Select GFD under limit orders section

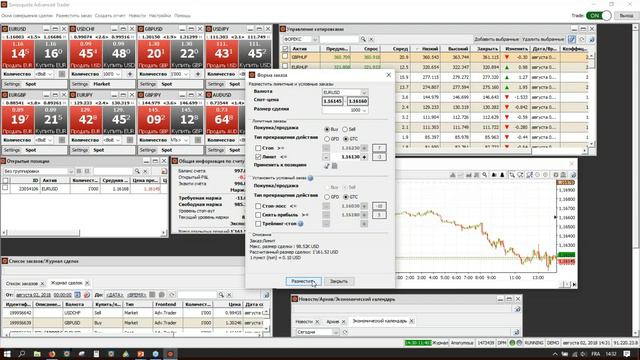[327, 139]
